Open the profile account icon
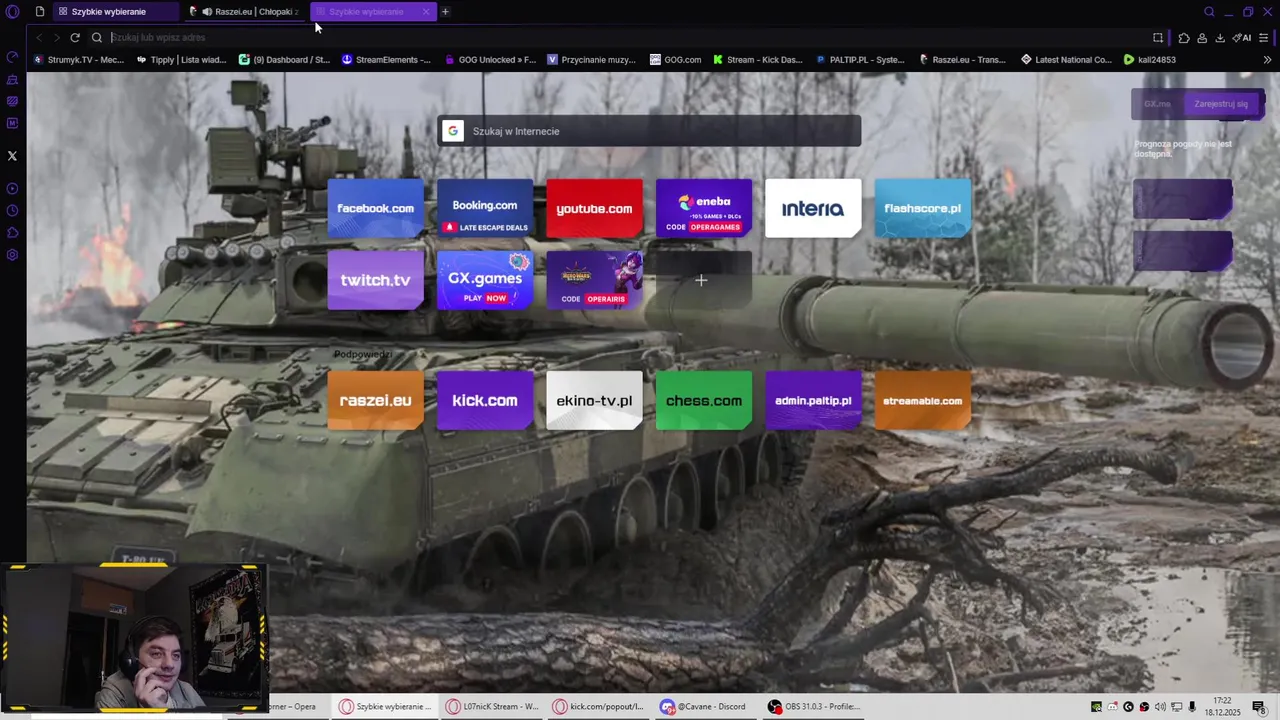1280x720 pixels. click(1202, 38)
